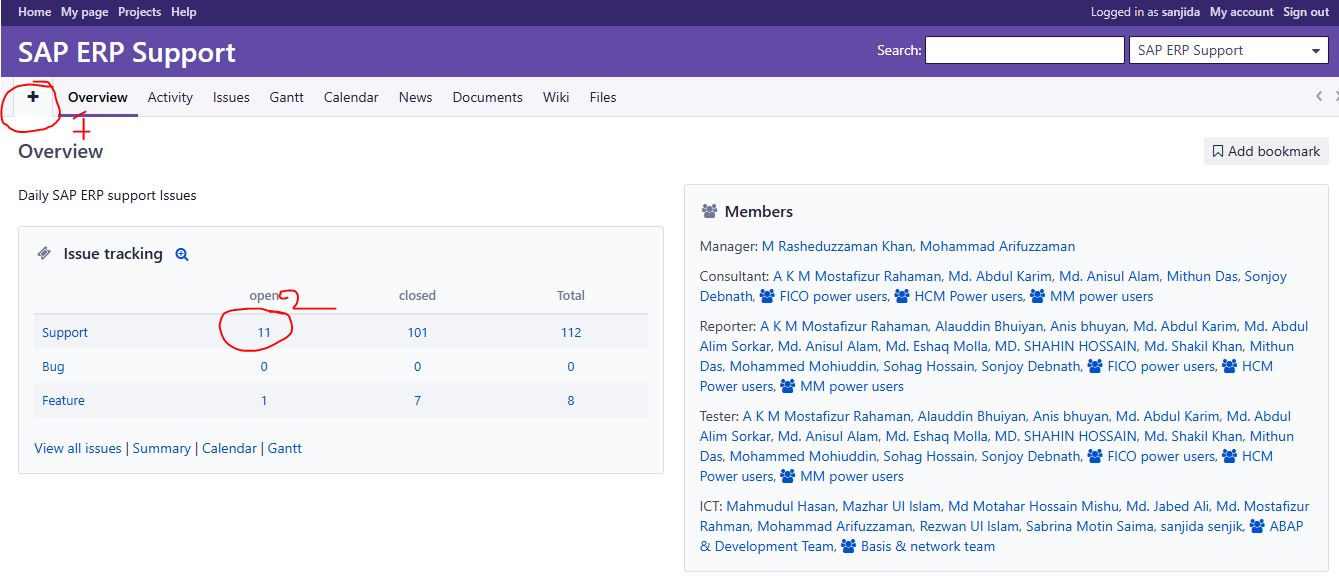The height and width of the screenshot is (580, 1339).
Task: Click group icon before Basis & network team
Action: click(x=849, y=547)
